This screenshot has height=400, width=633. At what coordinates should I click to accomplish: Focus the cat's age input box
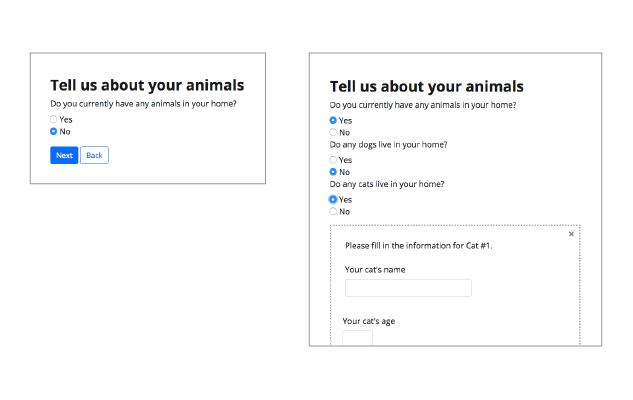(357, 338)
